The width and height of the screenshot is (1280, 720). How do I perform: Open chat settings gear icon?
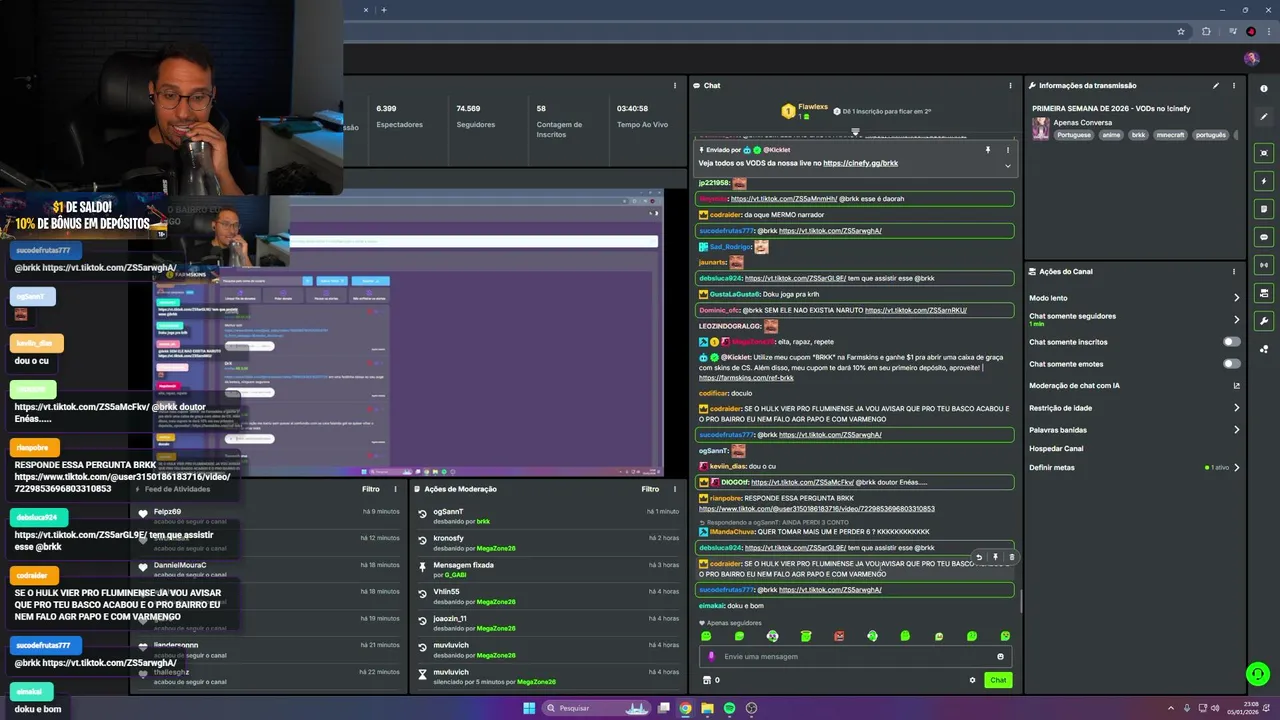coord(972,680)
